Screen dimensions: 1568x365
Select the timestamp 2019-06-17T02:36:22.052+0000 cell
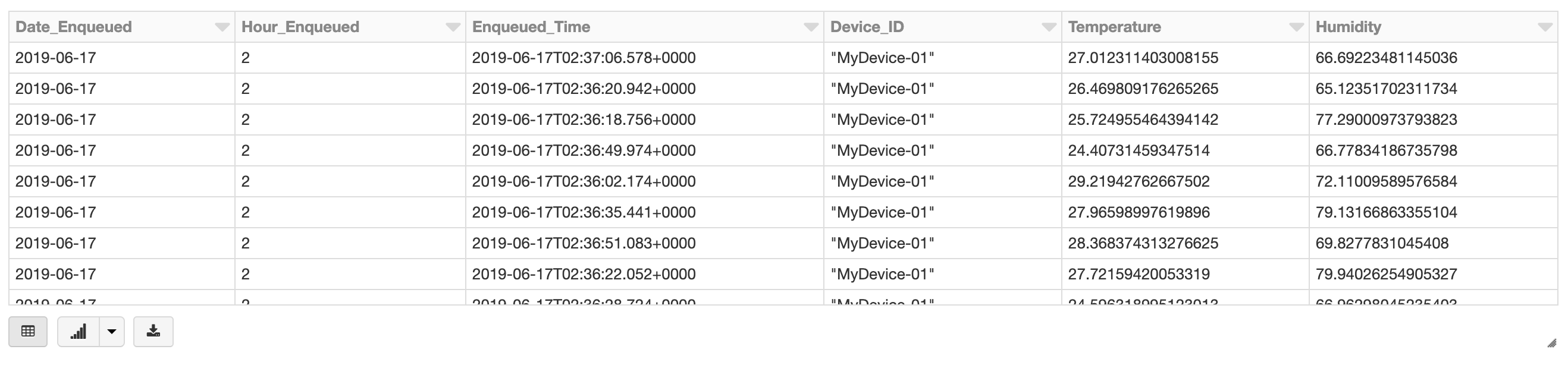[583, 275]
